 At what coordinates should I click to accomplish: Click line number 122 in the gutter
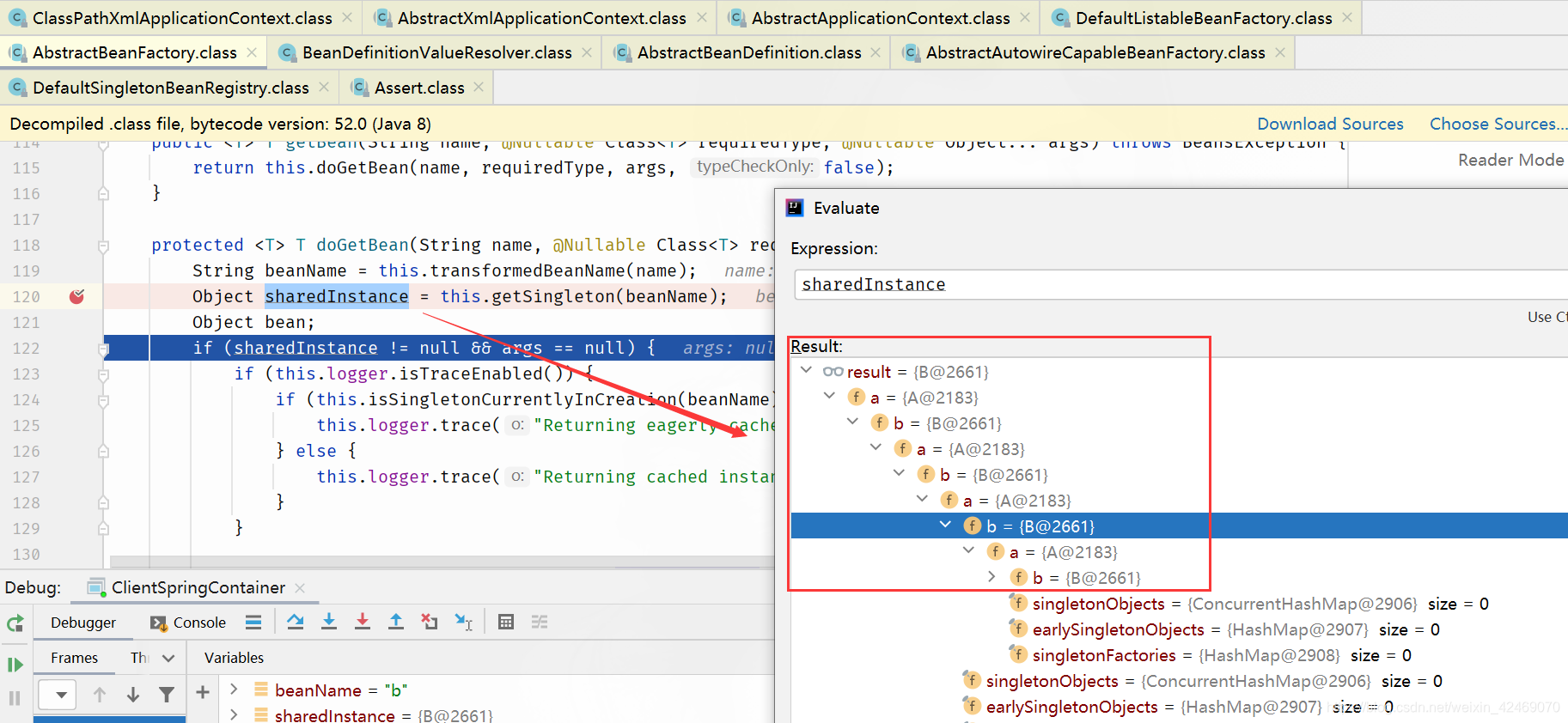point(27,348)
